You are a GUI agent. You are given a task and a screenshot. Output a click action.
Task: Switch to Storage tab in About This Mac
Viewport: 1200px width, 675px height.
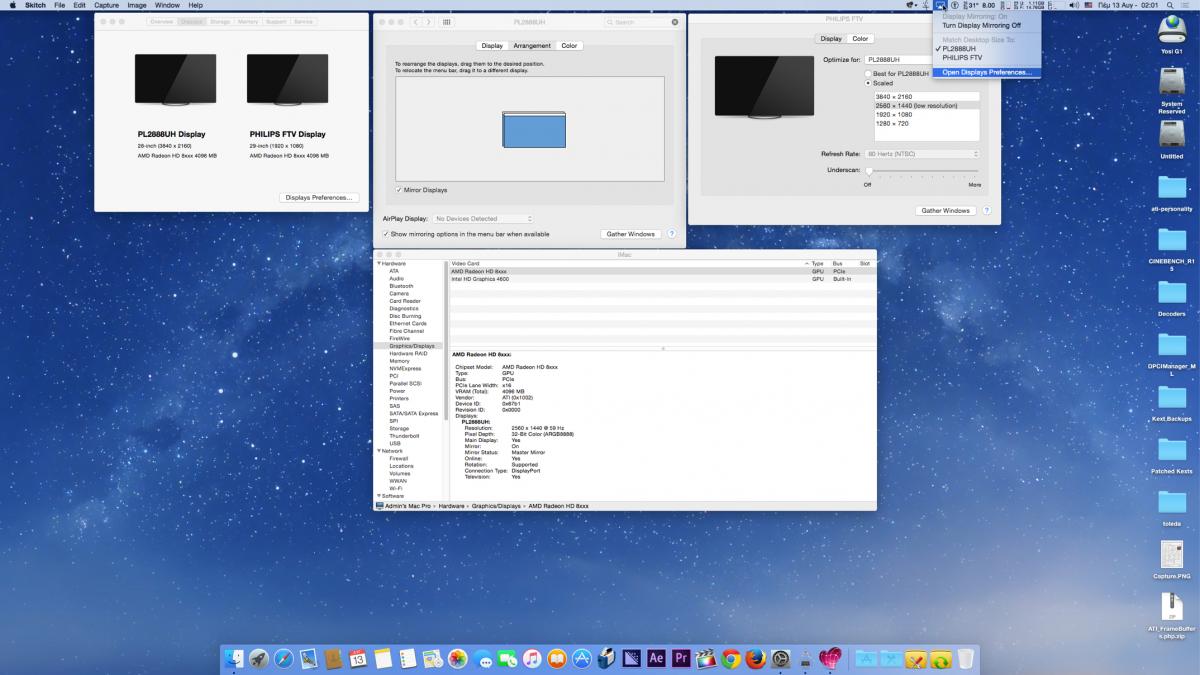pyautogui.click(x=220, y=21)
